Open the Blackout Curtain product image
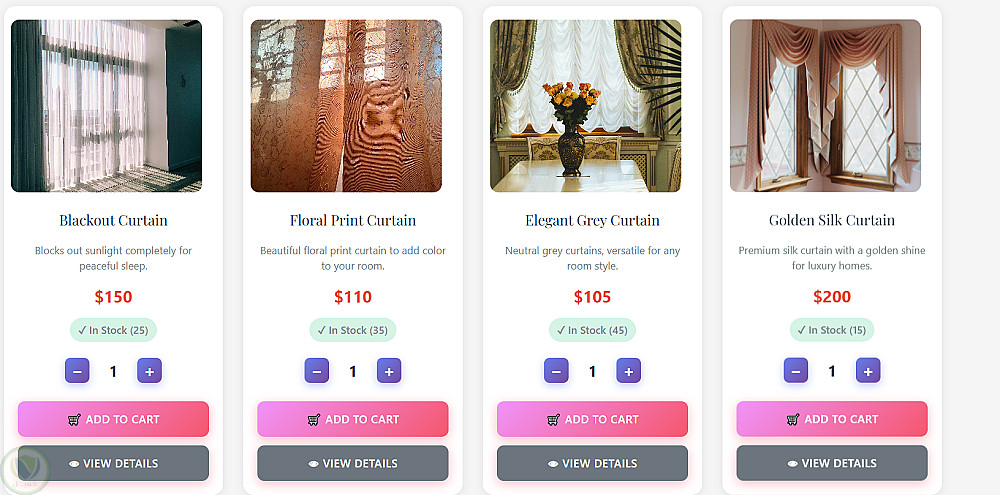The height and width of the screenshot is (495, 1000). [x=107, y=106]
